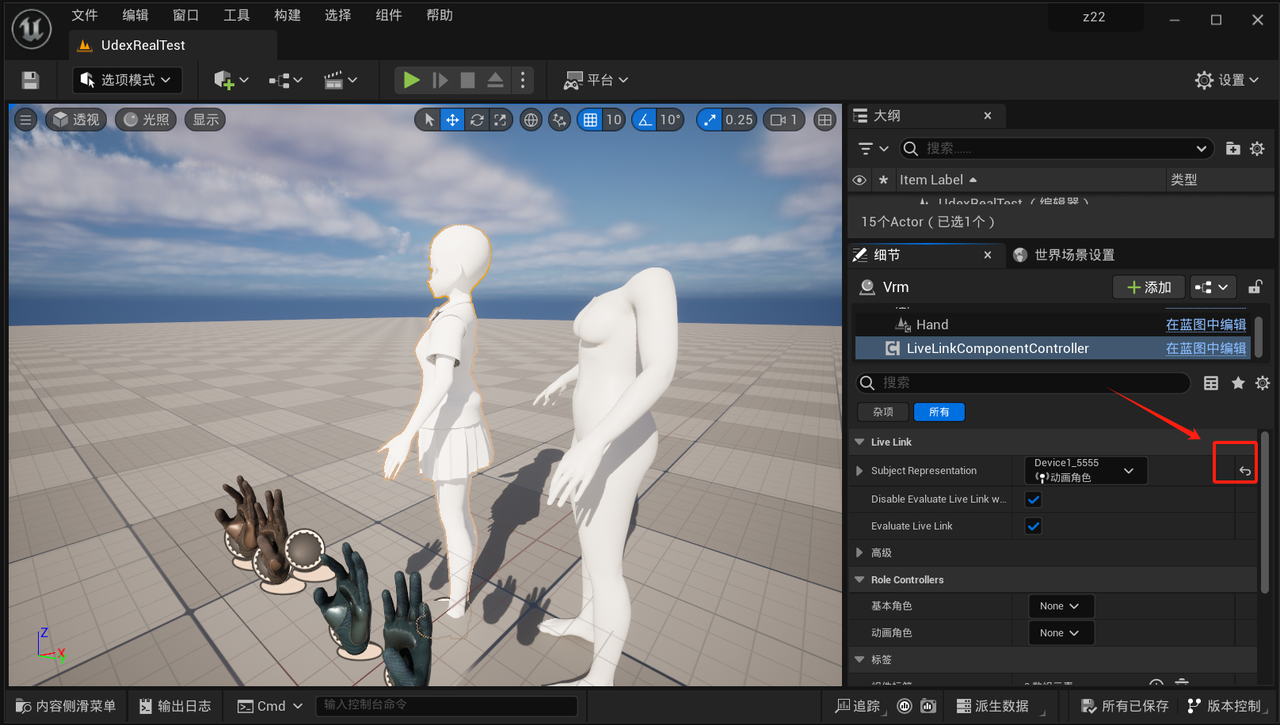This screenshot has width=1280, height=725.
Task: Expand the 高级 advanced section
Action: 860,553
